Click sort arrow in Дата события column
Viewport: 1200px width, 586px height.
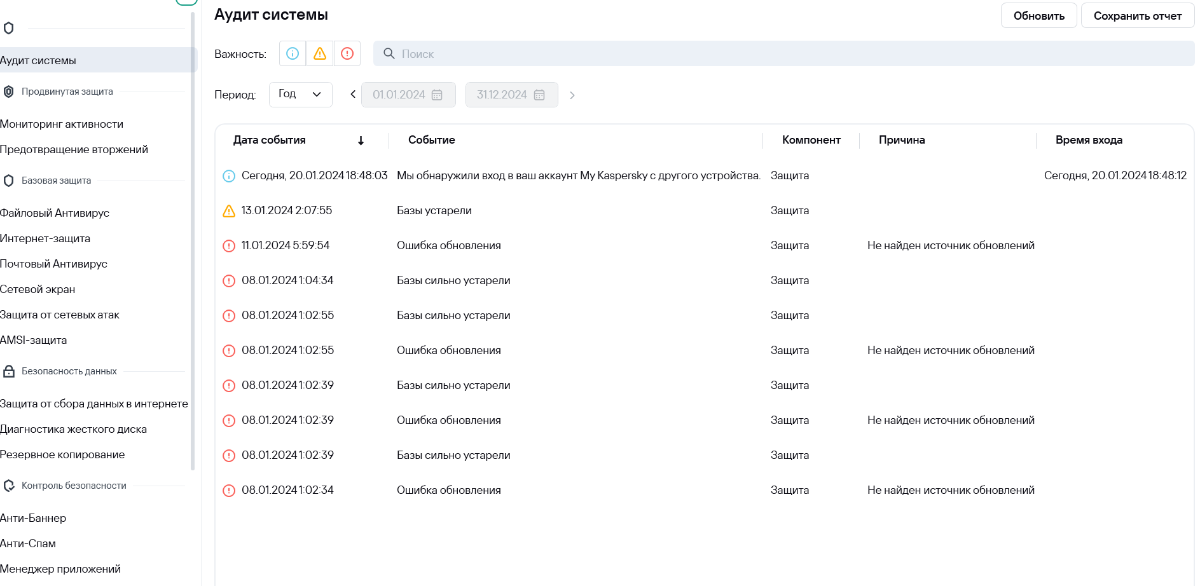(361, 140)
